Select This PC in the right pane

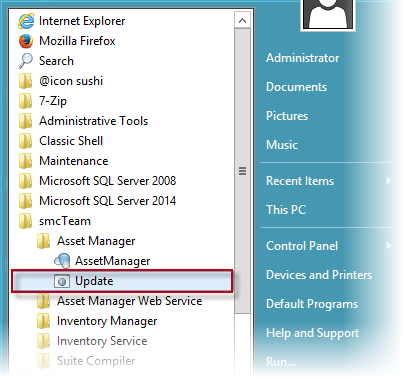(x=286, y=210)
